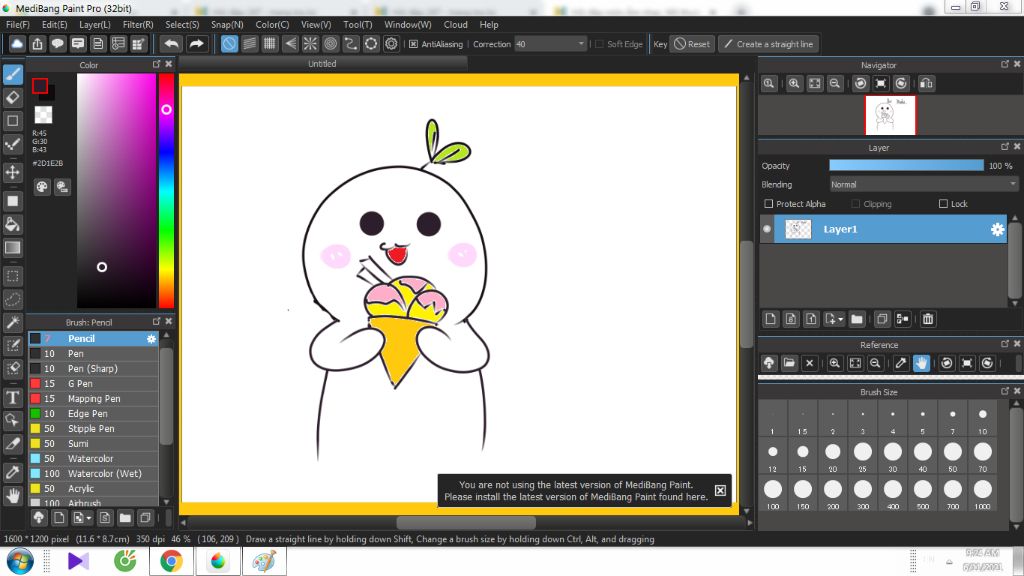This screenshot has height=576, width=1024.
Task: Expand the add-brush dropdown arrow
Action: tap(88, 519)
